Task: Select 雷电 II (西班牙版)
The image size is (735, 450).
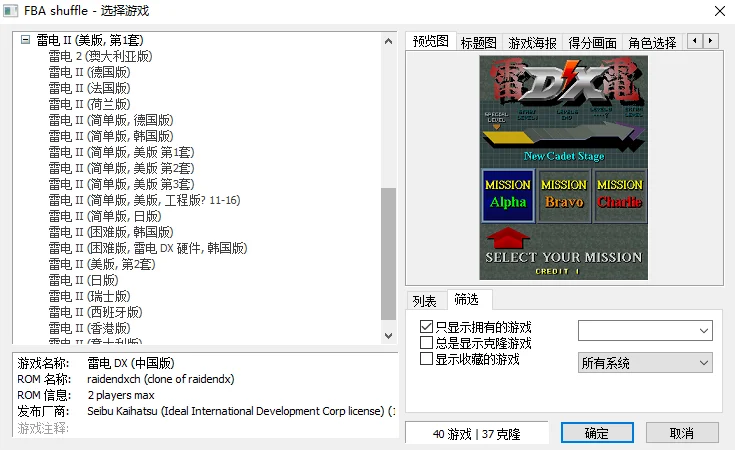Action: 96,312
